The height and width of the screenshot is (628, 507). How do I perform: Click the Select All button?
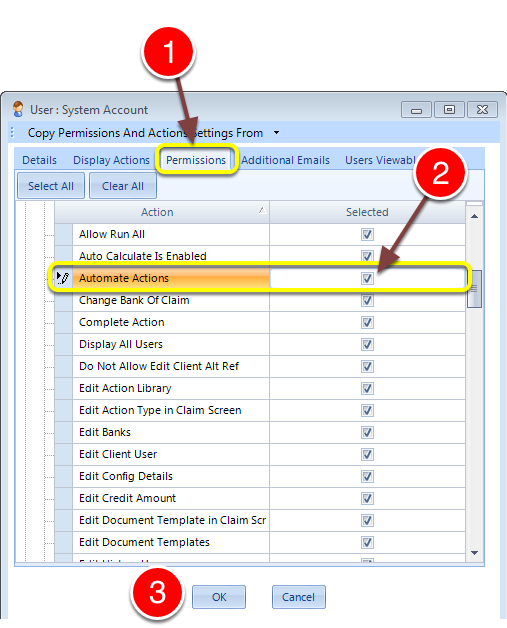click(x=51, y=186)
